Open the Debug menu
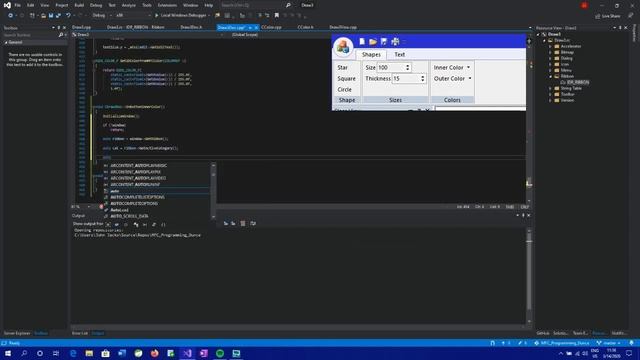Viewport: 640px width, 360px height. 96,5
